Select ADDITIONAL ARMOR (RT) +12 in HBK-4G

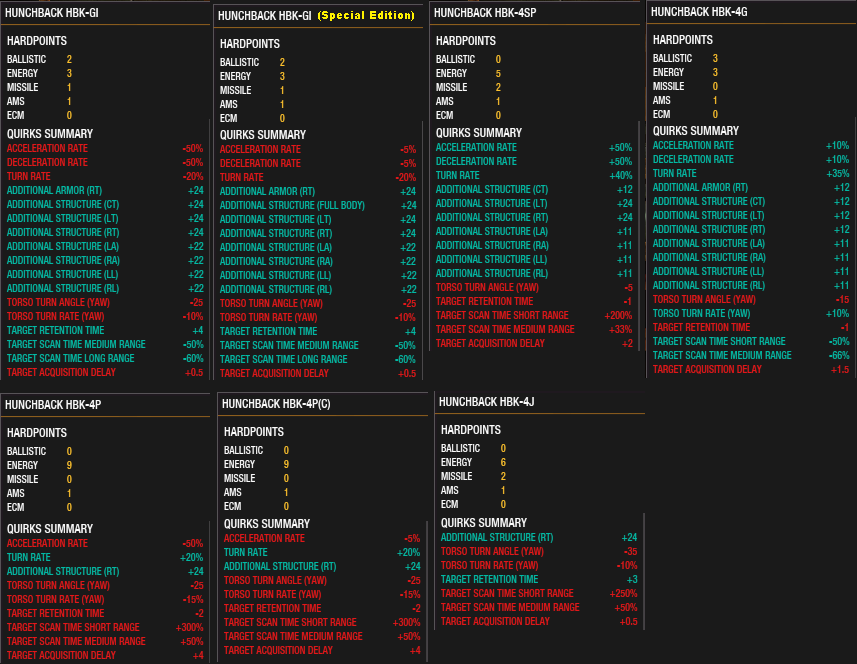point(751,187)
